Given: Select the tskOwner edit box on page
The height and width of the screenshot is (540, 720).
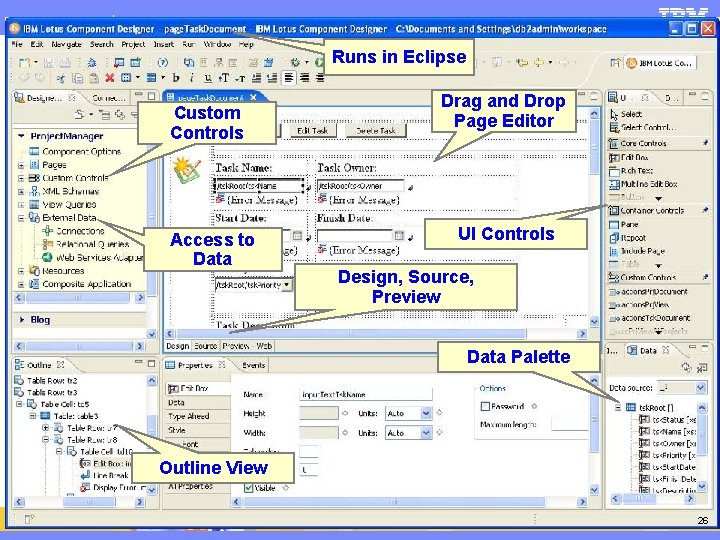Looking at the screenshot, I should click(361, 186).
